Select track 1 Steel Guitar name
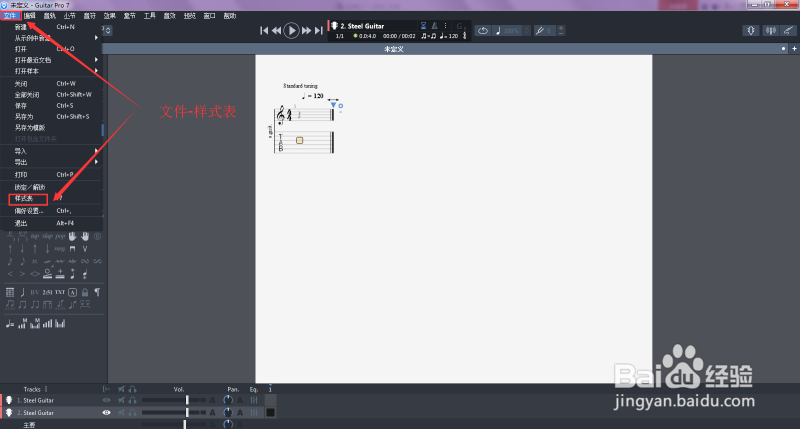The image size is (800, 429). coord(36,400)
